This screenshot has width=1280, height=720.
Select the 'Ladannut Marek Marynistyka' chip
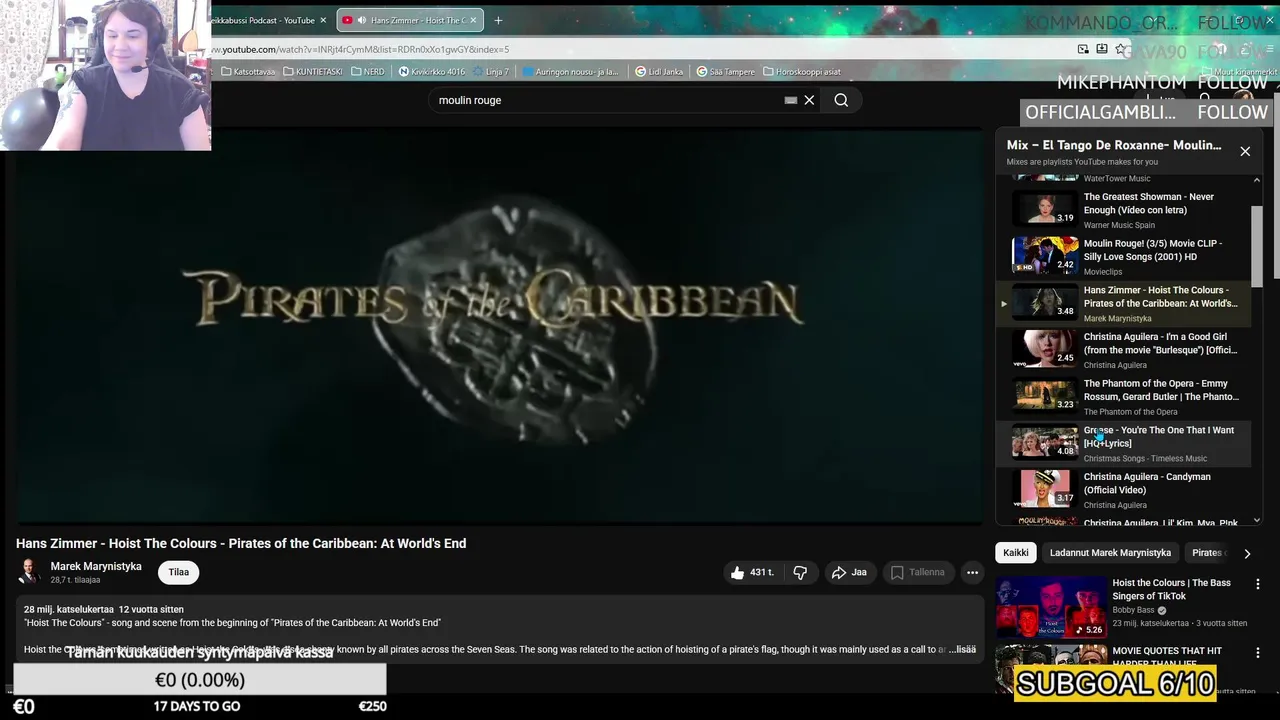pos(1110,553)
